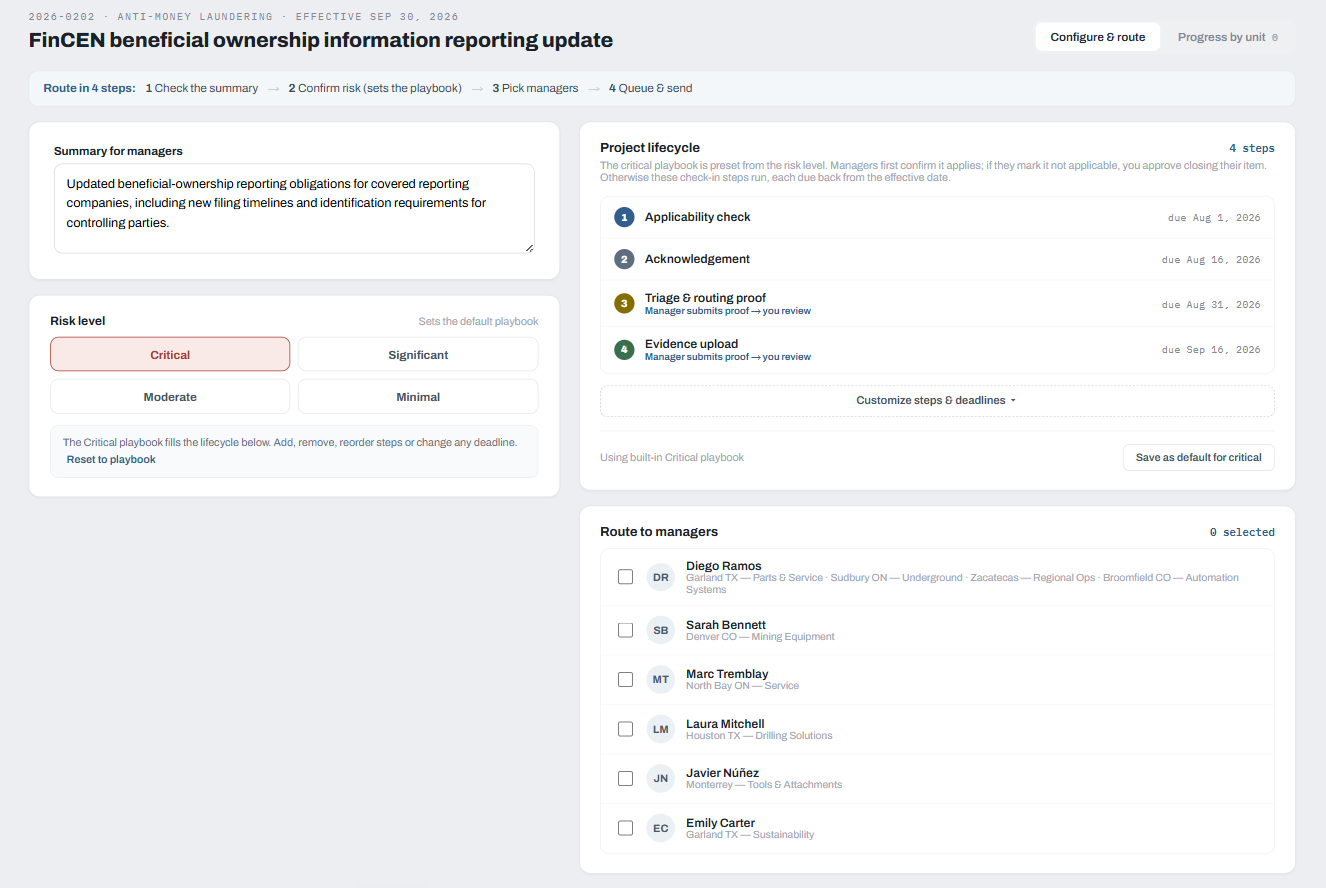Image resolution: width=1326 pixels, height=888 pixels.
Task: Enable the Laura Mitchell checkbox
Action: [x=625, y=729]
